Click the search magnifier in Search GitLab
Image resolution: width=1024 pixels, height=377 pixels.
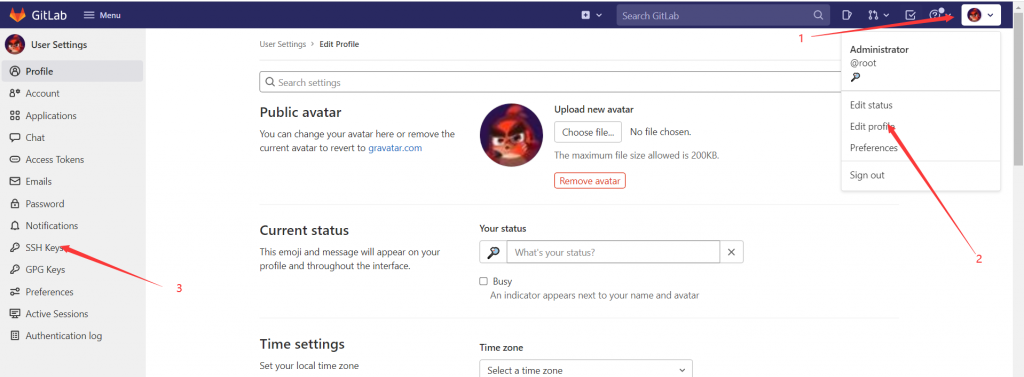[x=818, y=15]
